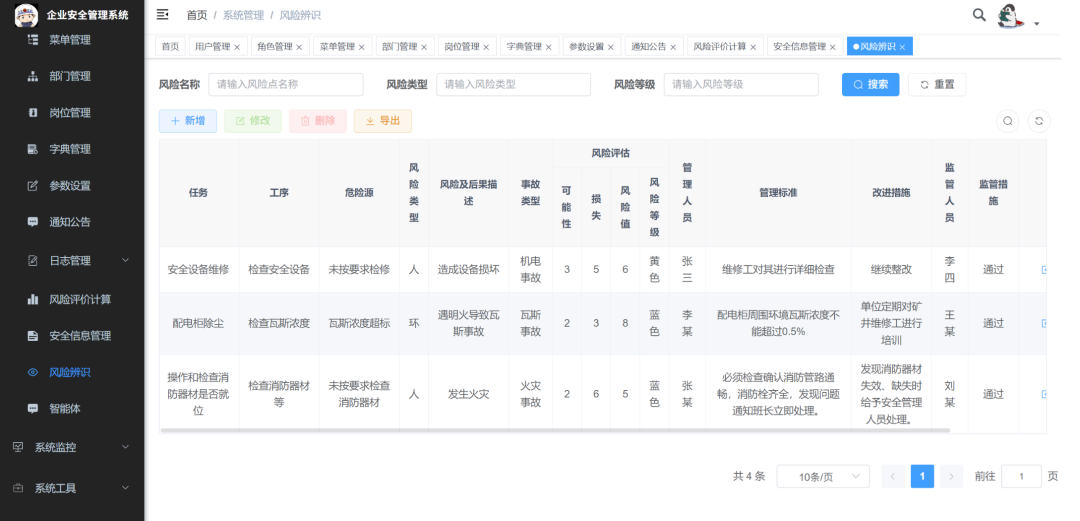Click the blue 搜索 button
Viewport: 1080px width, 521px height.
coord(871,85)
